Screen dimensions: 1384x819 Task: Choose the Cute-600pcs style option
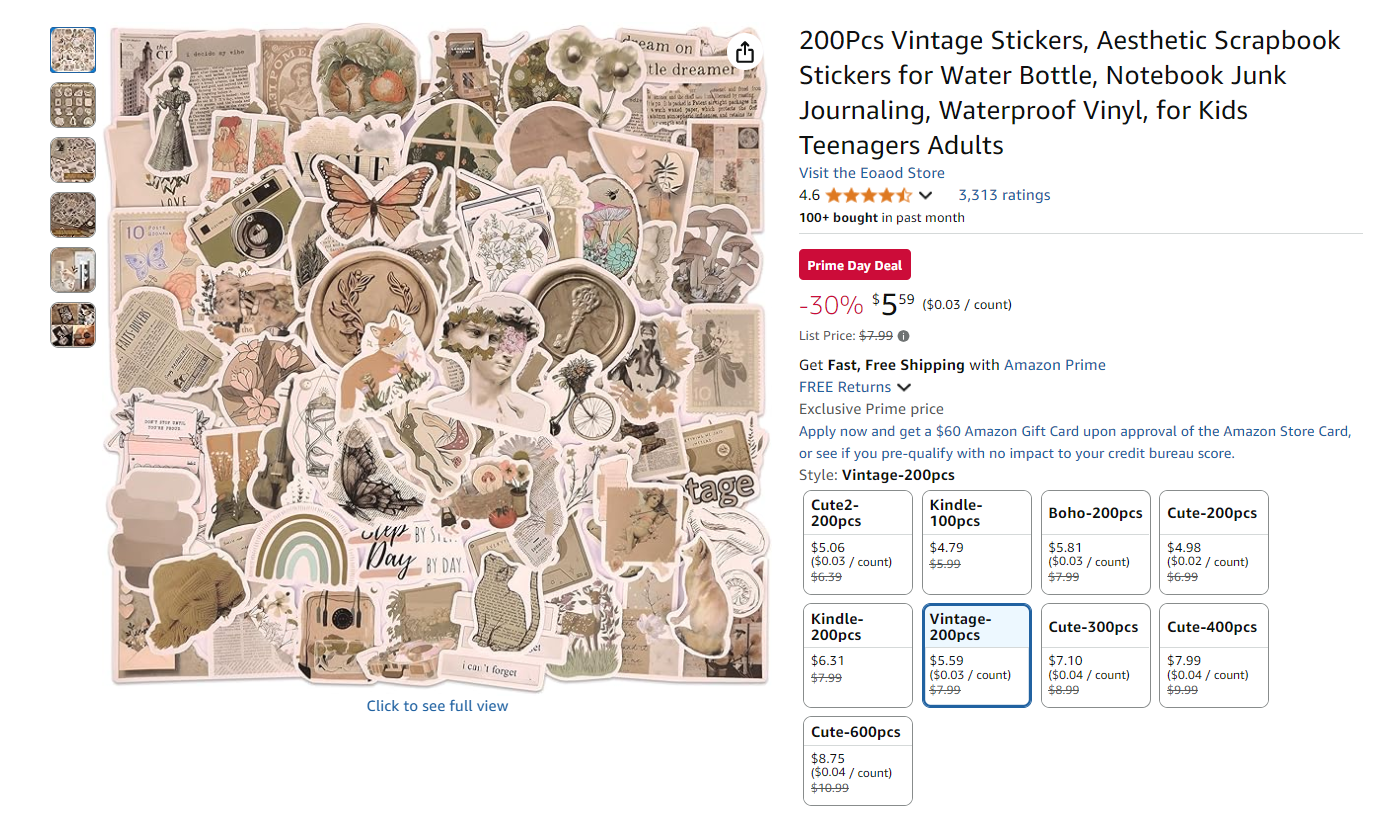pyautogui.click(x=859, y=761)
